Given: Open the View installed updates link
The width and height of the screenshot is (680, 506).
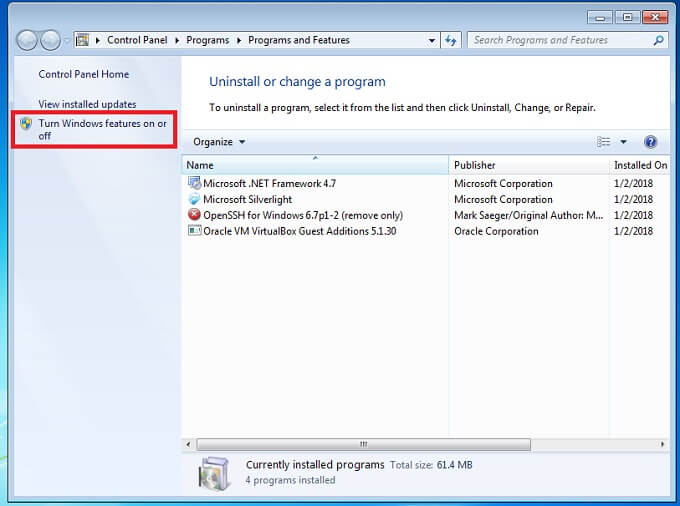Looking at the screenshot, I should click(x=87, y=104).
